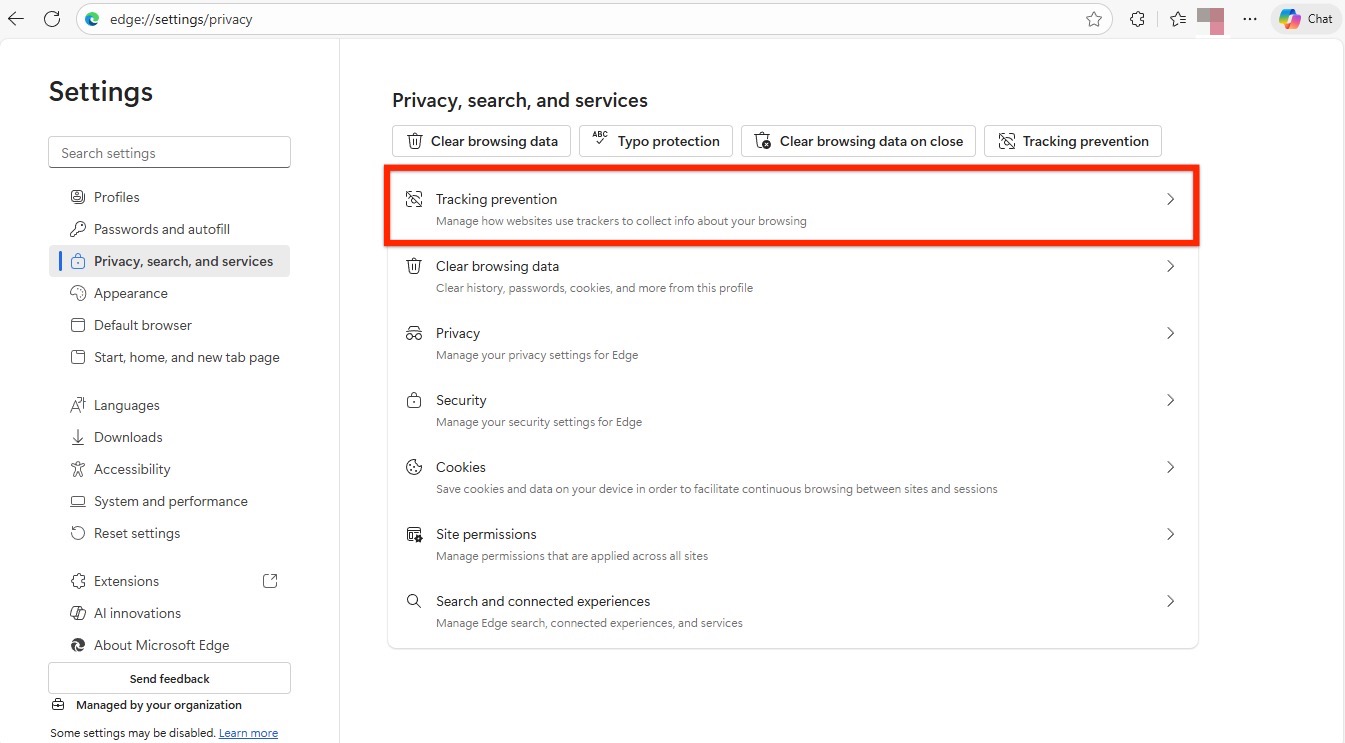Add this page to favorites

pos(1095,18)
